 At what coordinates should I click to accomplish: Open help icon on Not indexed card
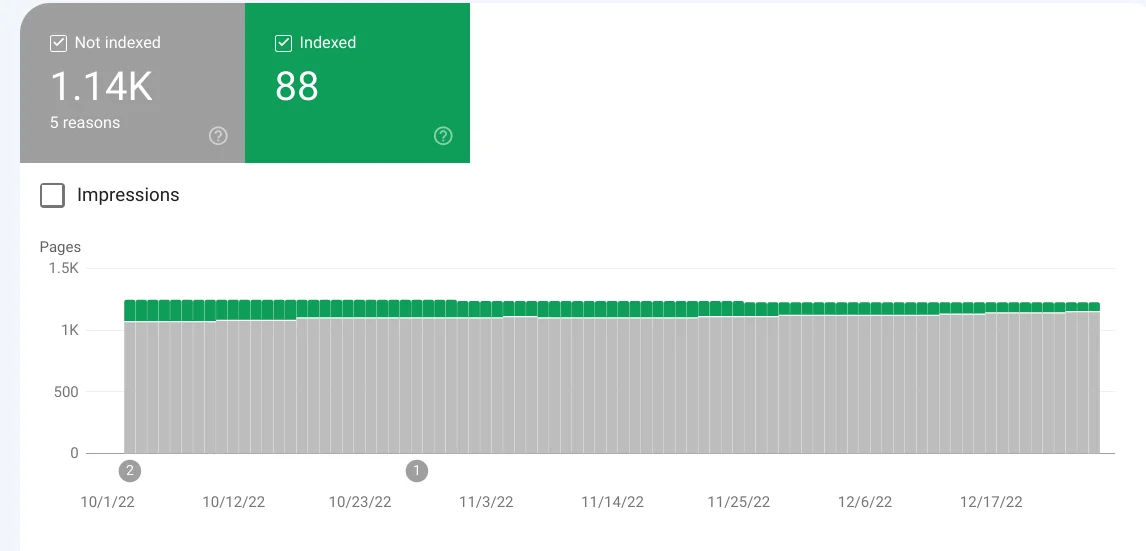pos(218,136)
